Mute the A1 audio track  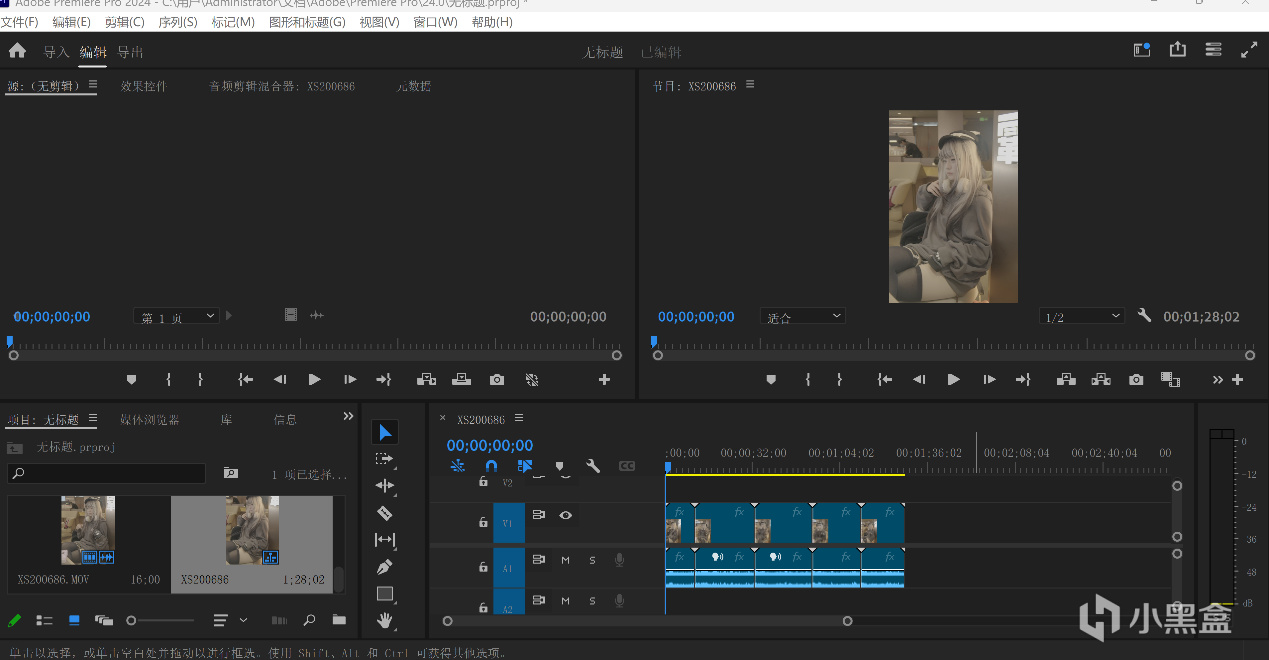point(565,560)
